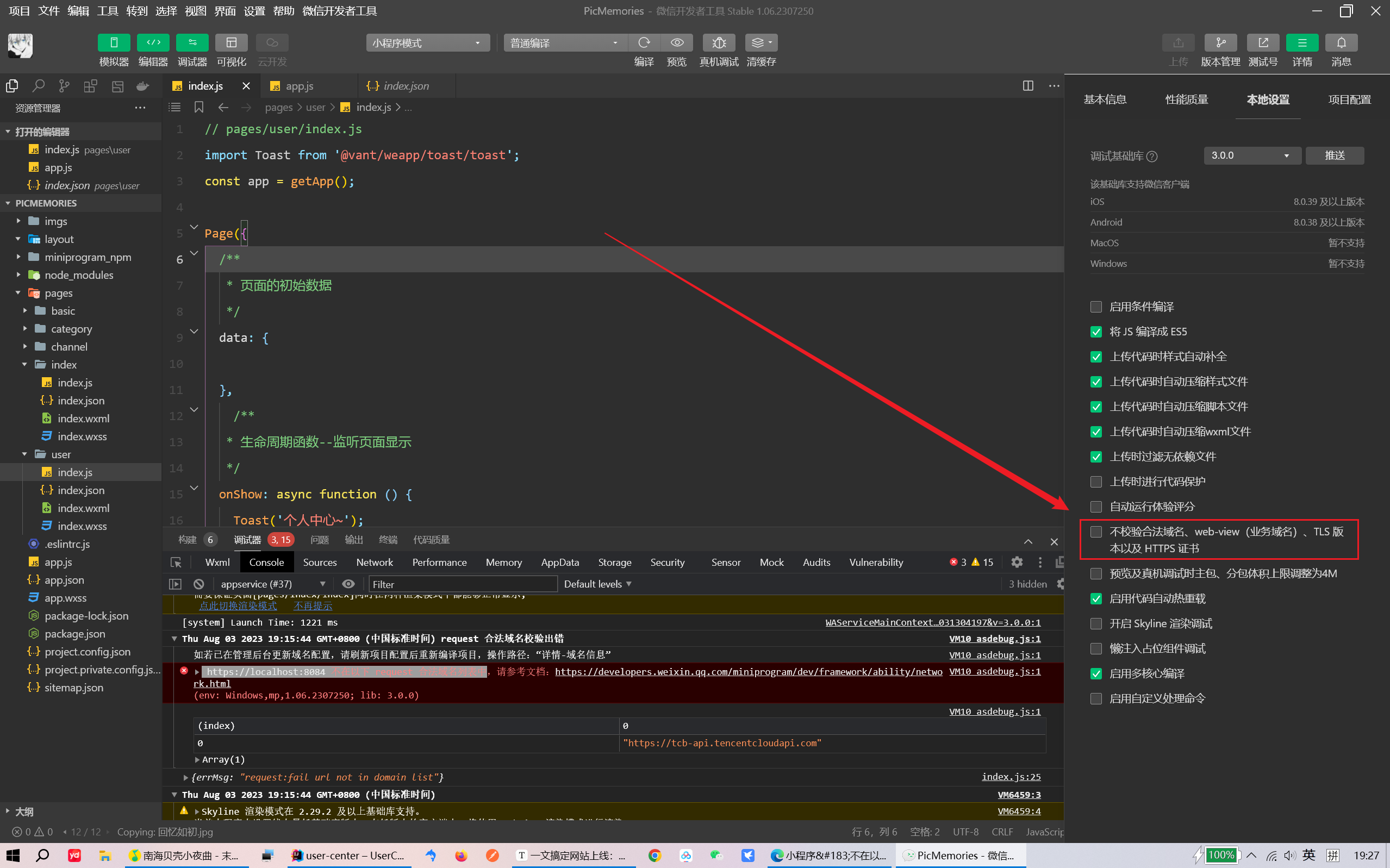Click the user avatar thumbnail
This screenshot has width=1390, height=868.
(20, 45)
